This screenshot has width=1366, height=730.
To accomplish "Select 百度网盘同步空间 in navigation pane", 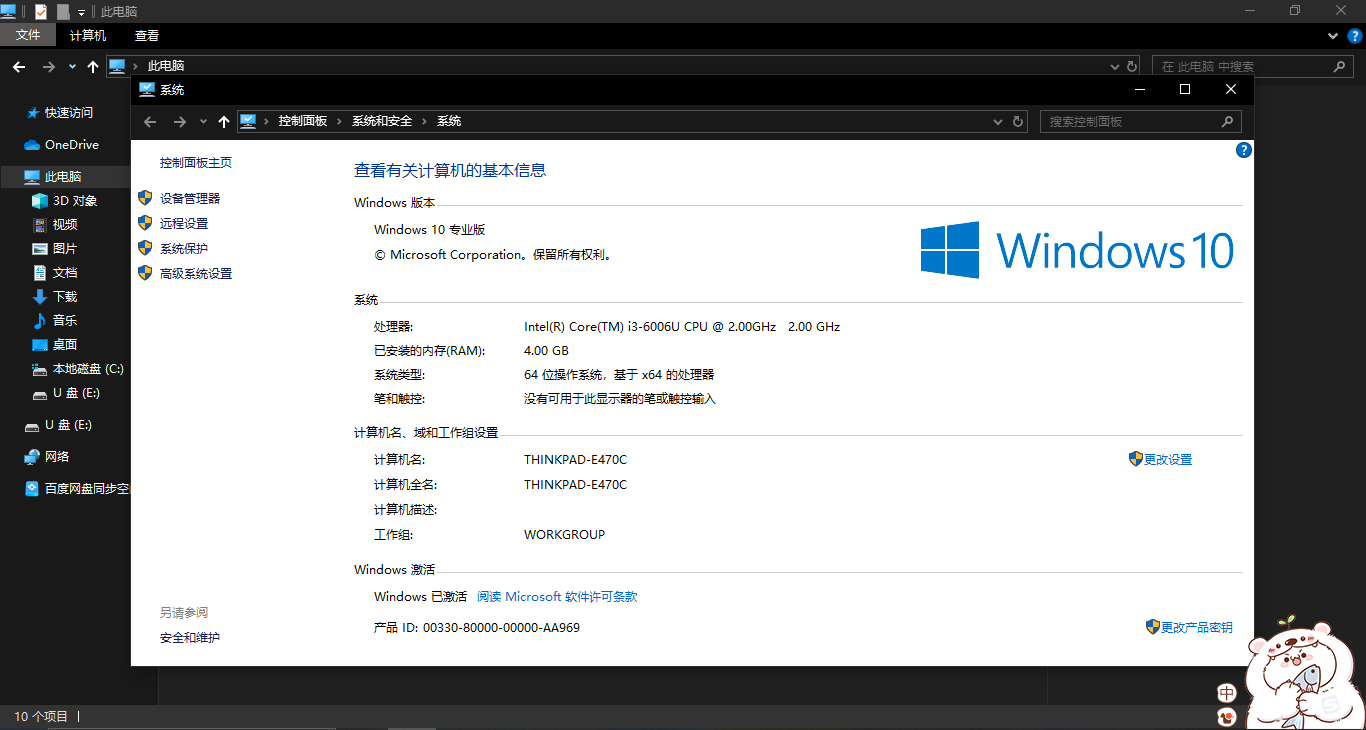I will [77, 489].
